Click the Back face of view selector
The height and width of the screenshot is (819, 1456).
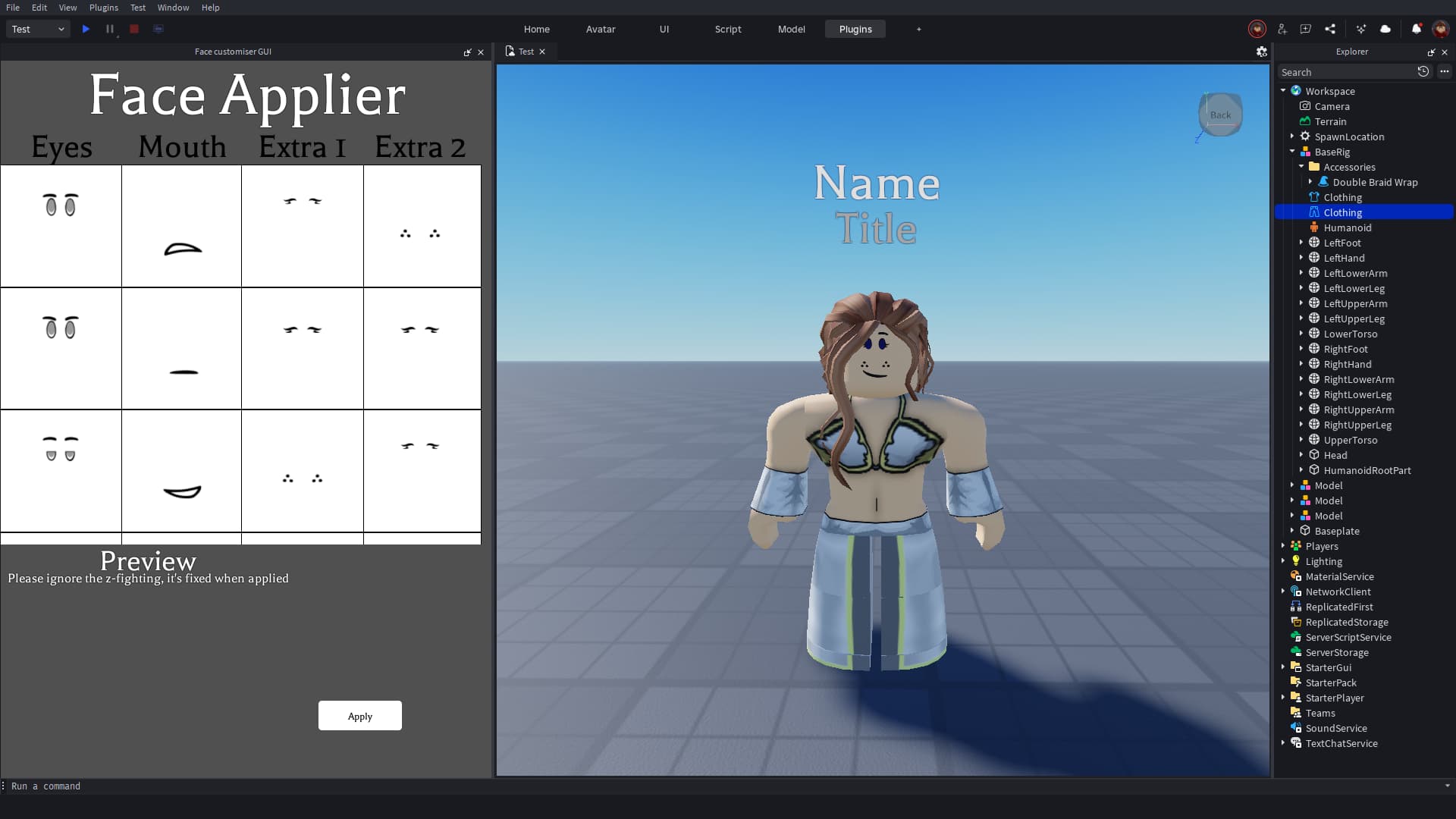1220,115
